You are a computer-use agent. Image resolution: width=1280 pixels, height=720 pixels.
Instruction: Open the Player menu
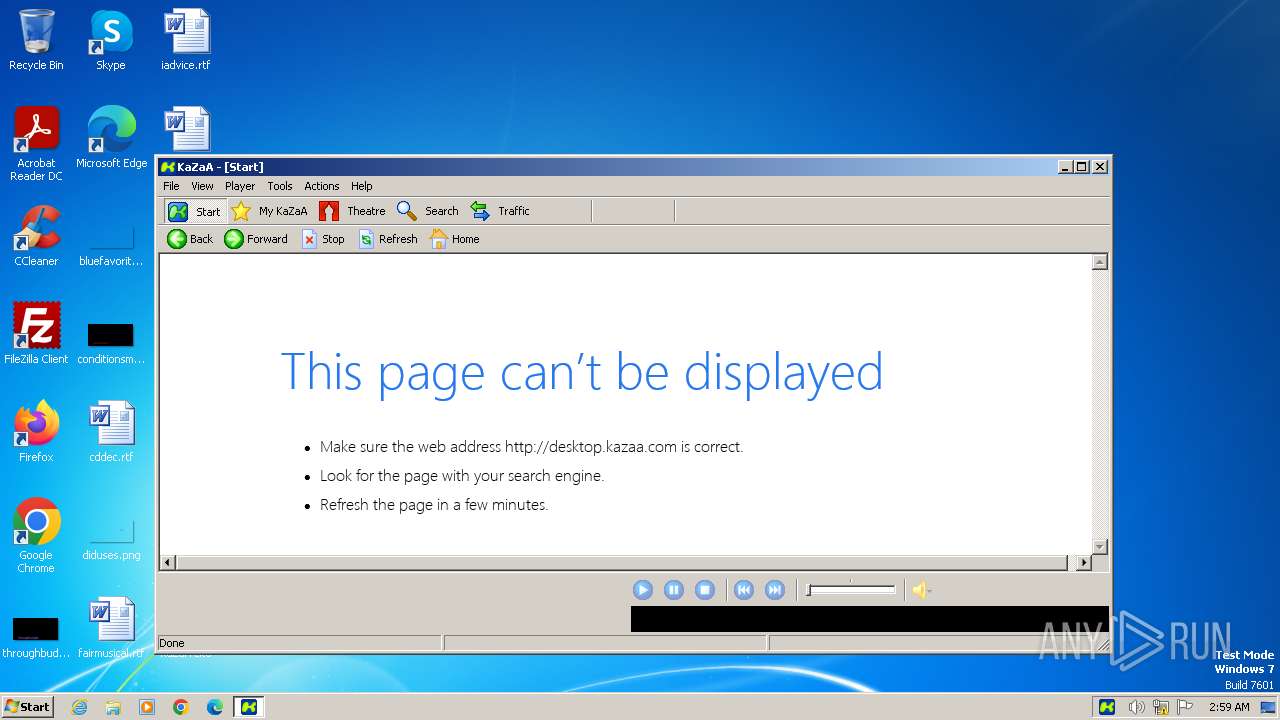(x=240, y=186)
